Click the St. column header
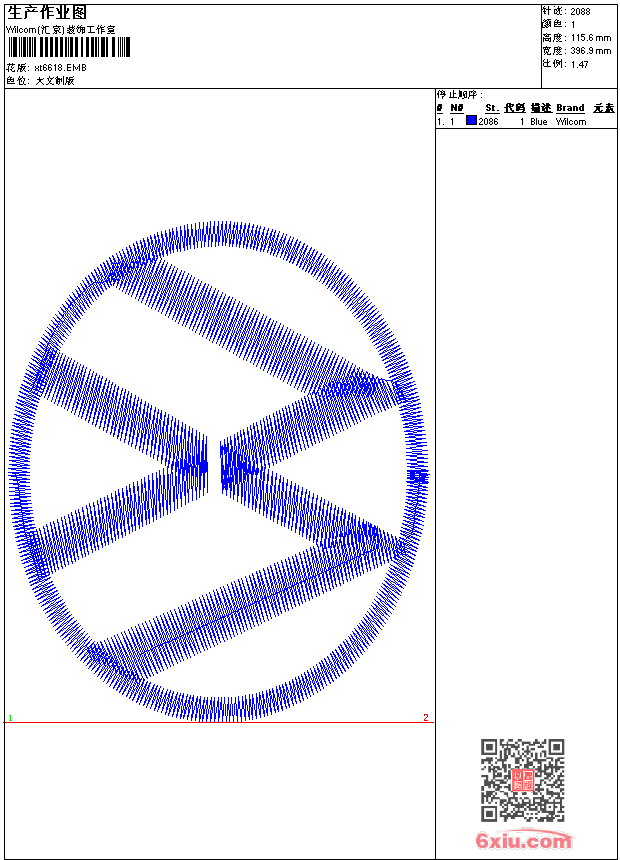This screenshot has height=860, width=620. tap(492, 108)
